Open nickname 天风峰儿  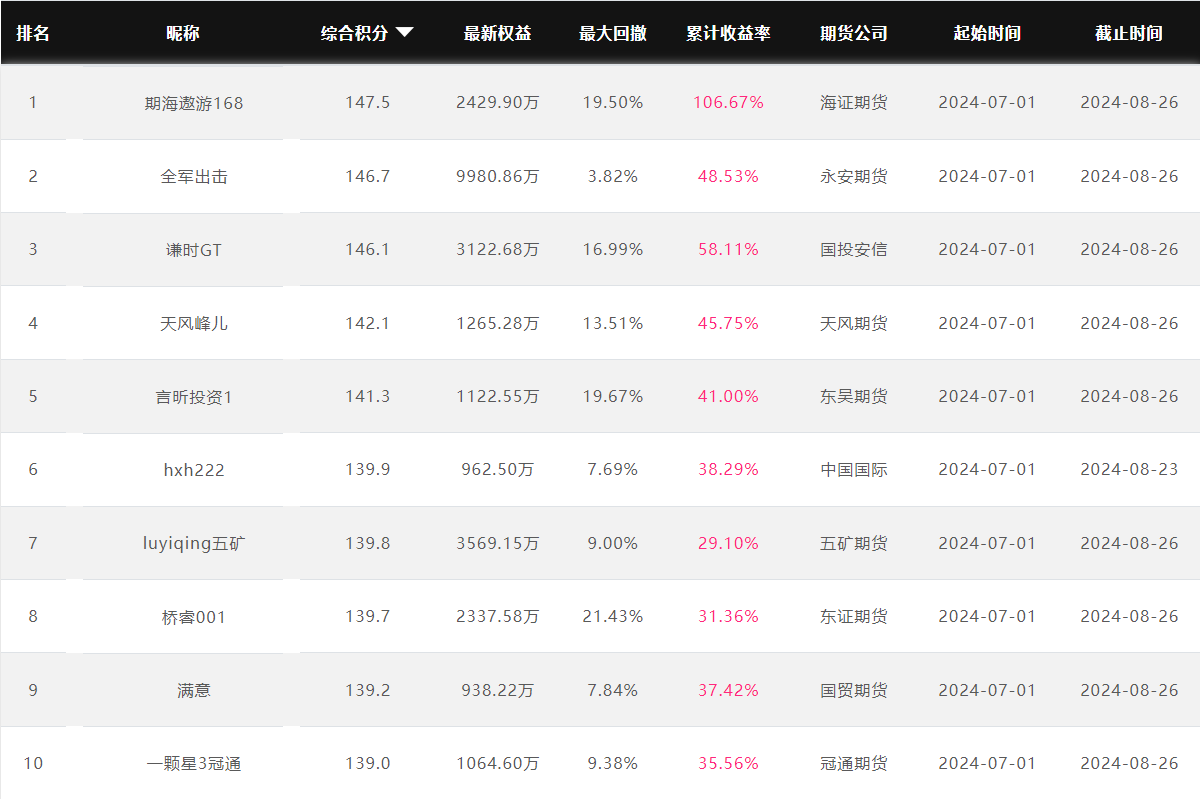(194, 323)
